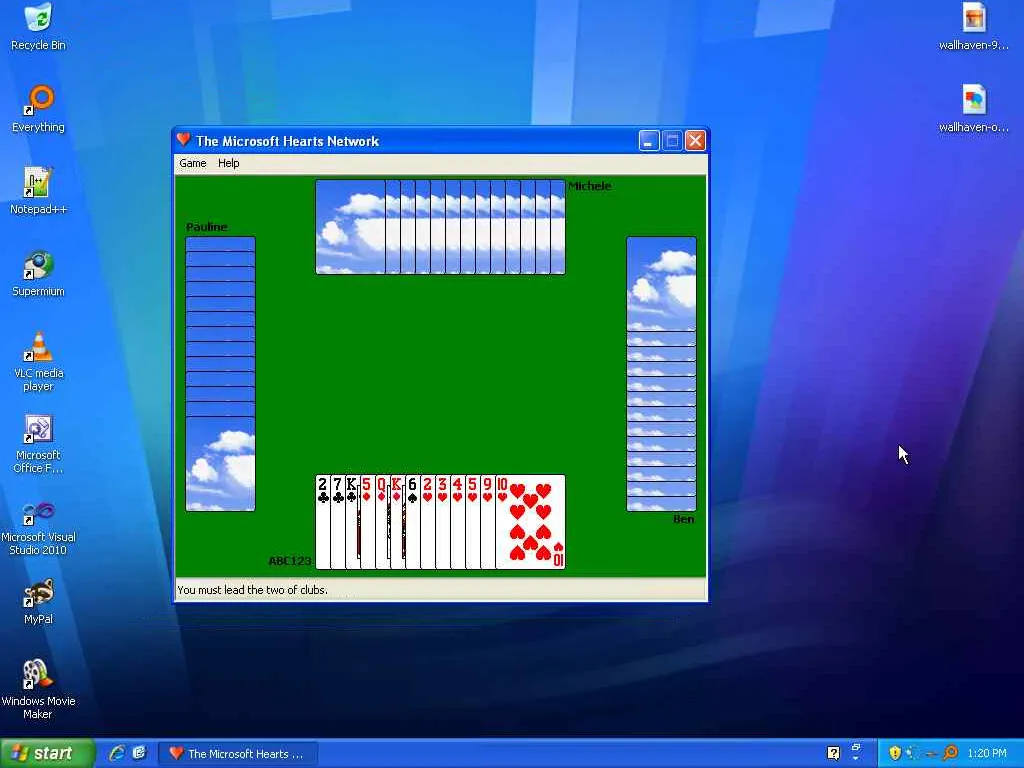
Task: Select the wallhaven-9 image file icon
Action: pos(974,27)
